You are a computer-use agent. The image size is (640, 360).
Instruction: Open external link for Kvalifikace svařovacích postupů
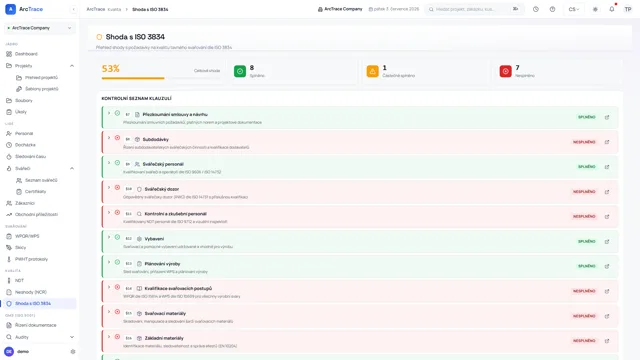(x=607, y=291)
